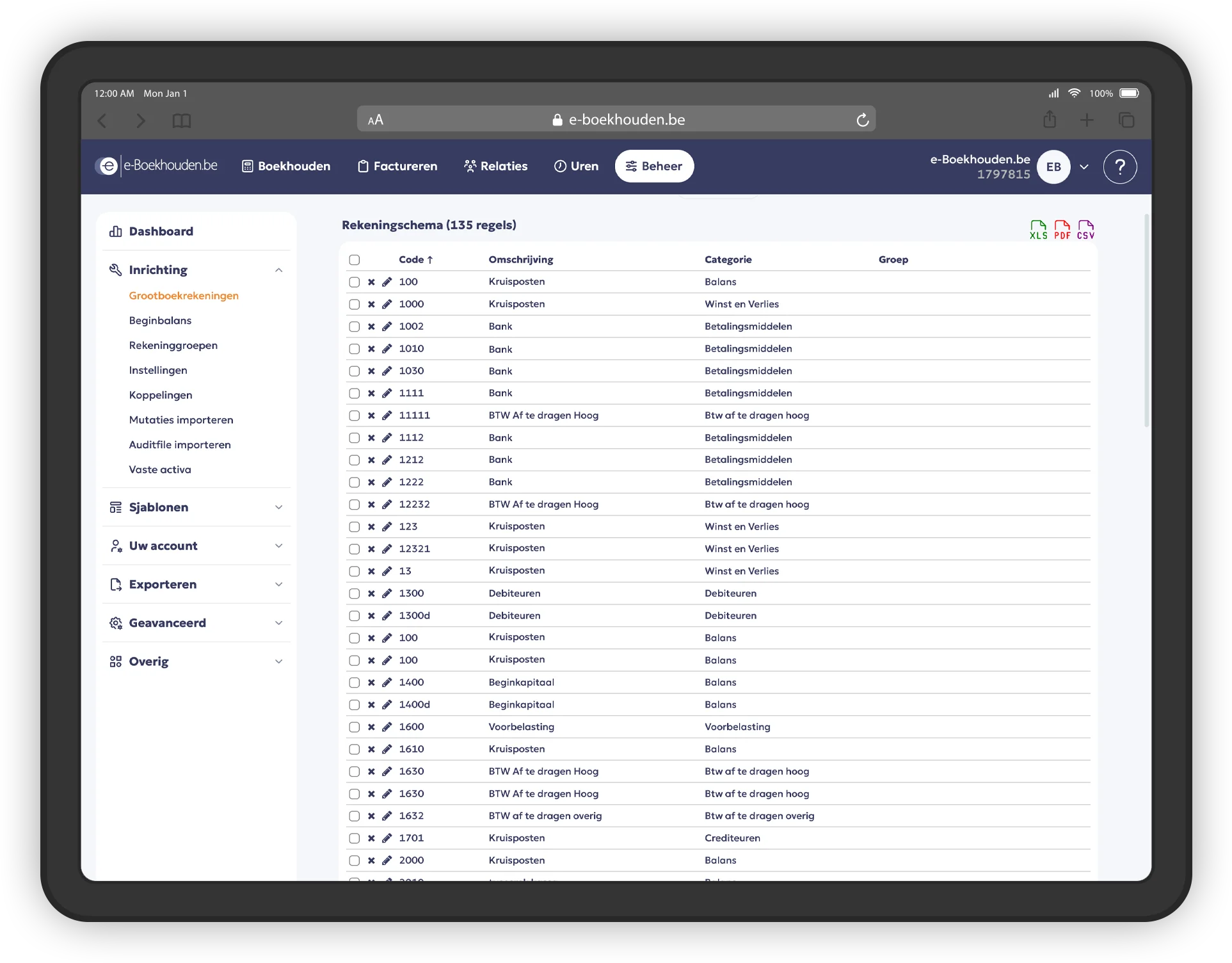Screen dimensions: 1232x963
Task: Download the CSV export icon
Action: pos(1085,229)
